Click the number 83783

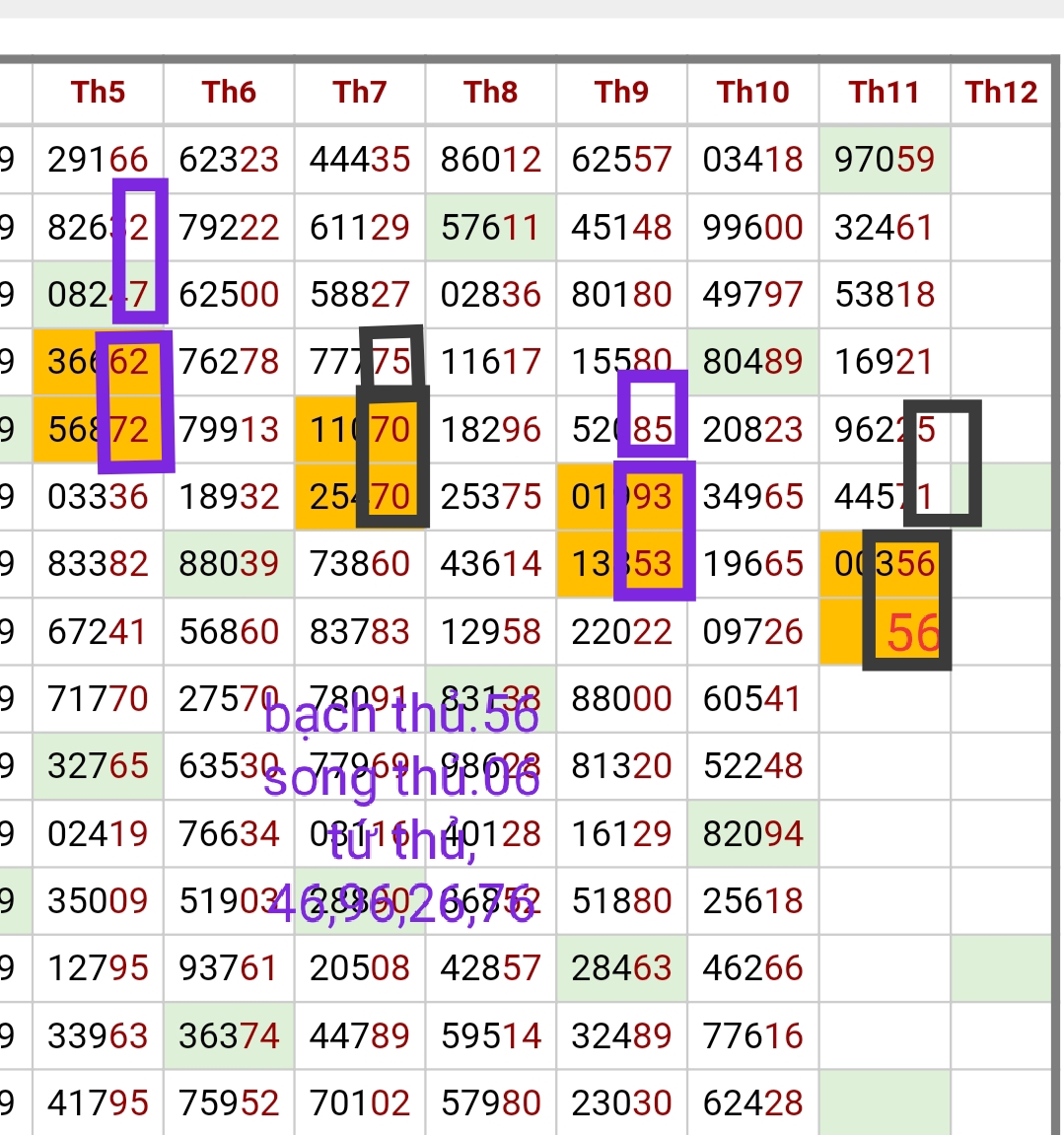point(360,632)
